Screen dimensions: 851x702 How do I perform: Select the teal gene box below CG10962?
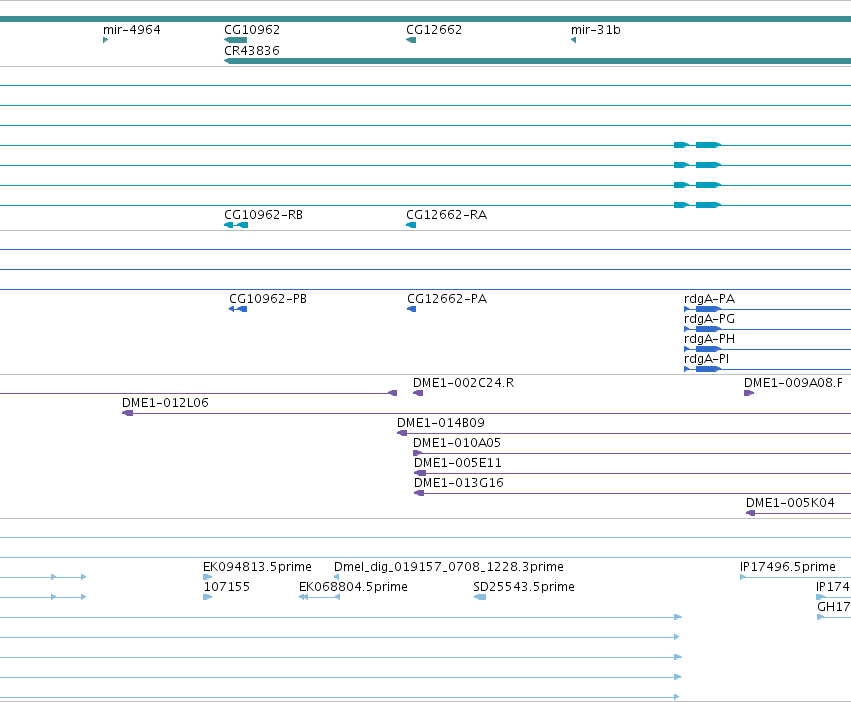click(236, 40)
